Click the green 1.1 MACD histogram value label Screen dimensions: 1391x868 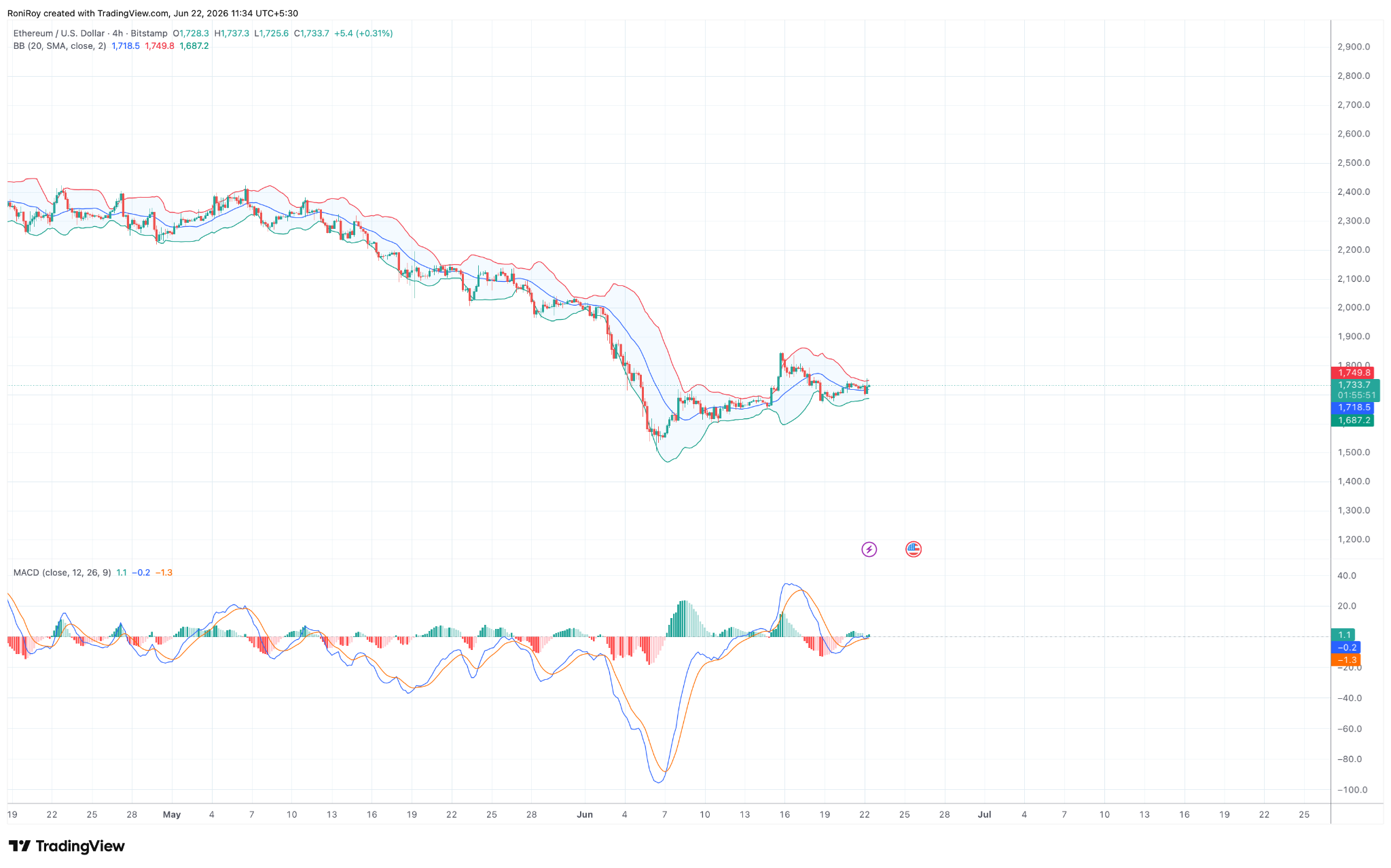click(x=1343, y=635)
